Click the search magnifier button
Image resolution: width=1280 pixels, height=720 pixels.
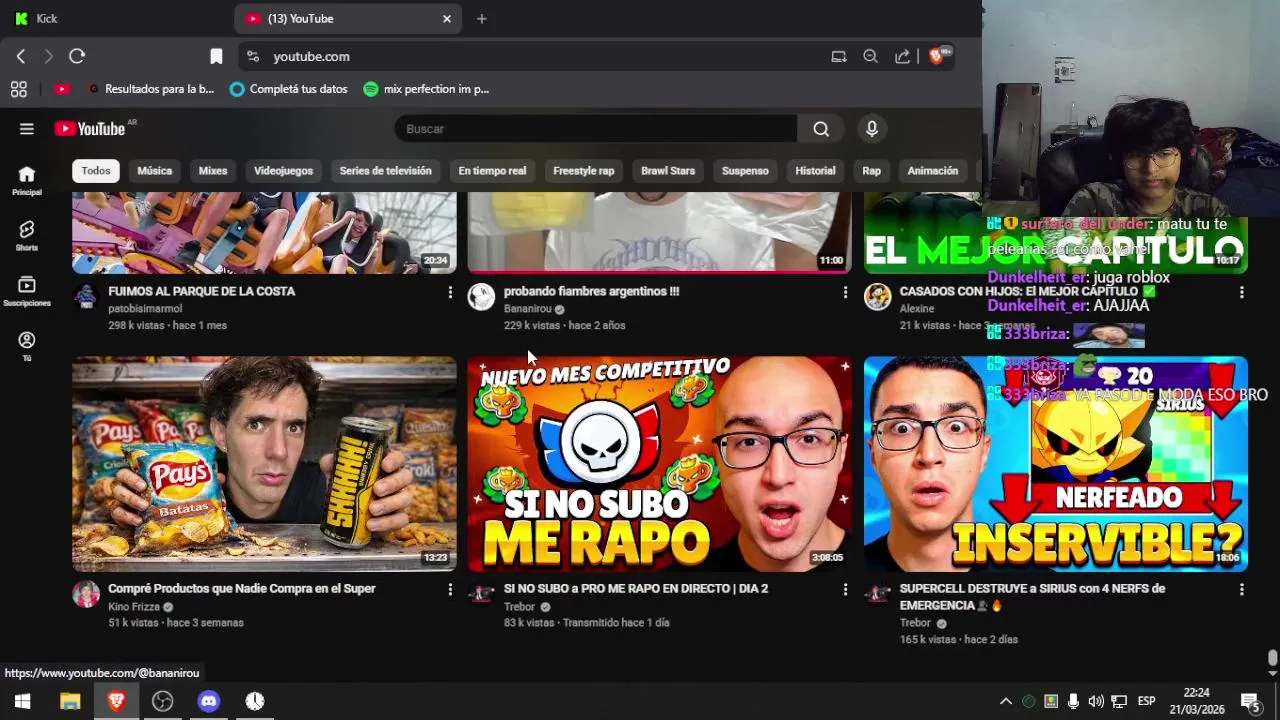tap(821, 128)
